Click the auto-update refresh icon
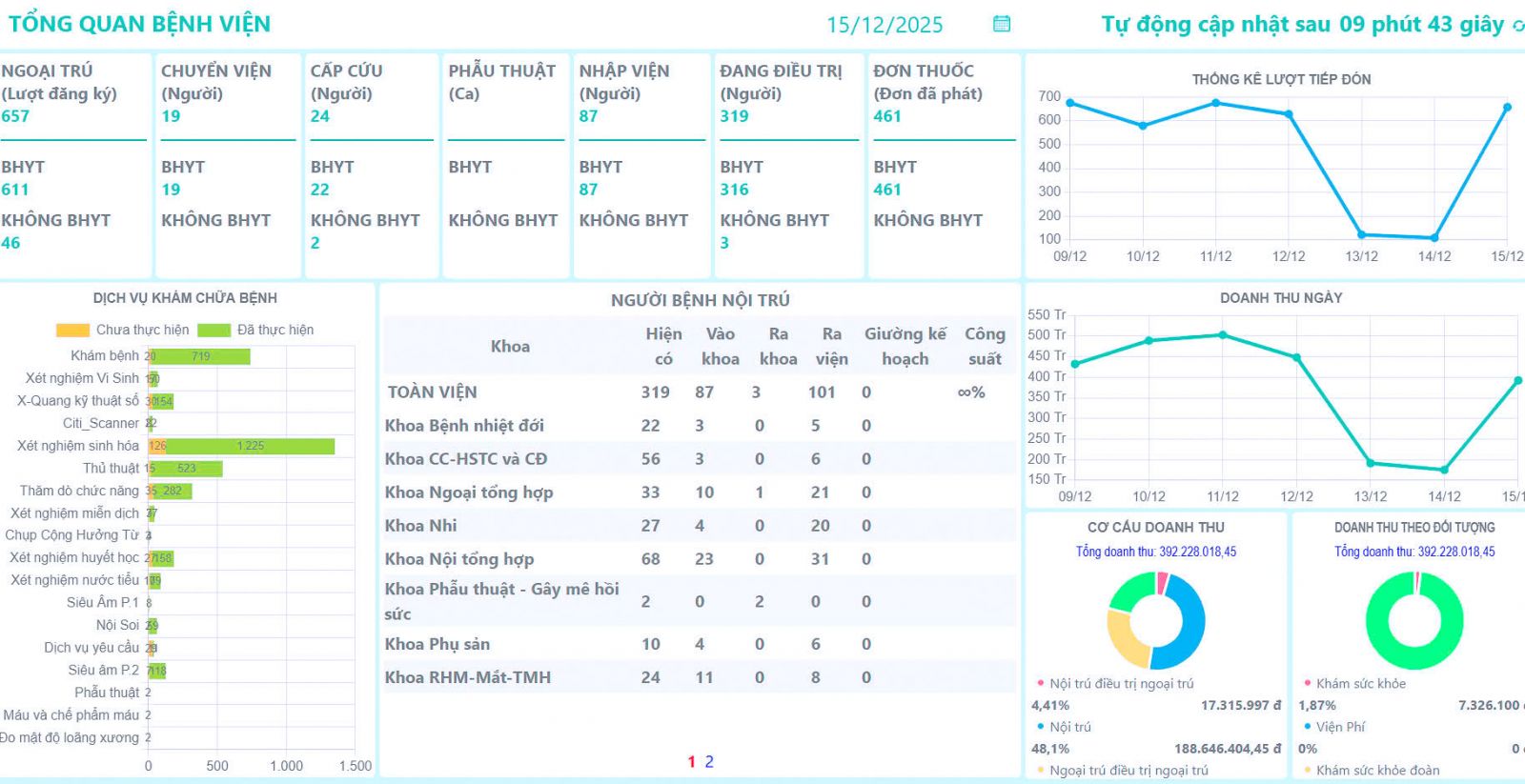The image size is (1525, 784). [x=1517, y=26]
